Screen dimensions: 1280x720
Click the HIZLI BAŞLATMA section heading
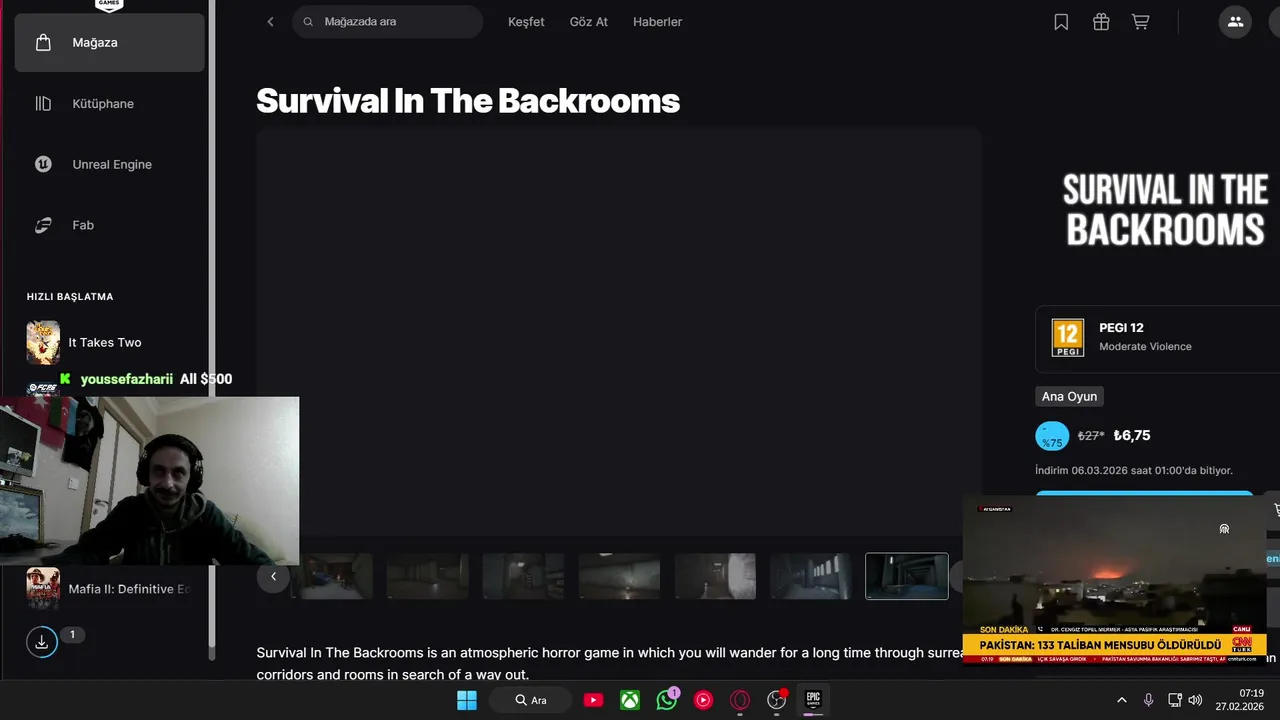(70, 297)
